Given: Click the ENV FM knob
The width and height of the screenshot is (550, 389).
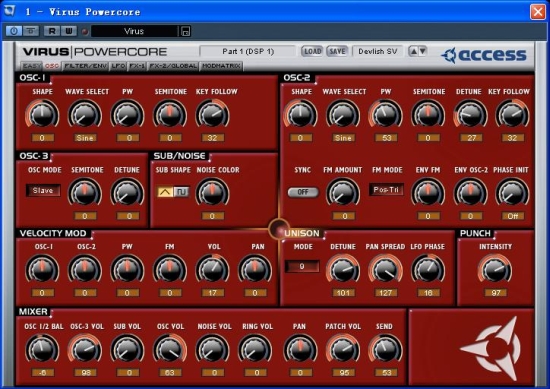Looking at the screenshot, I should pos(428,193).
